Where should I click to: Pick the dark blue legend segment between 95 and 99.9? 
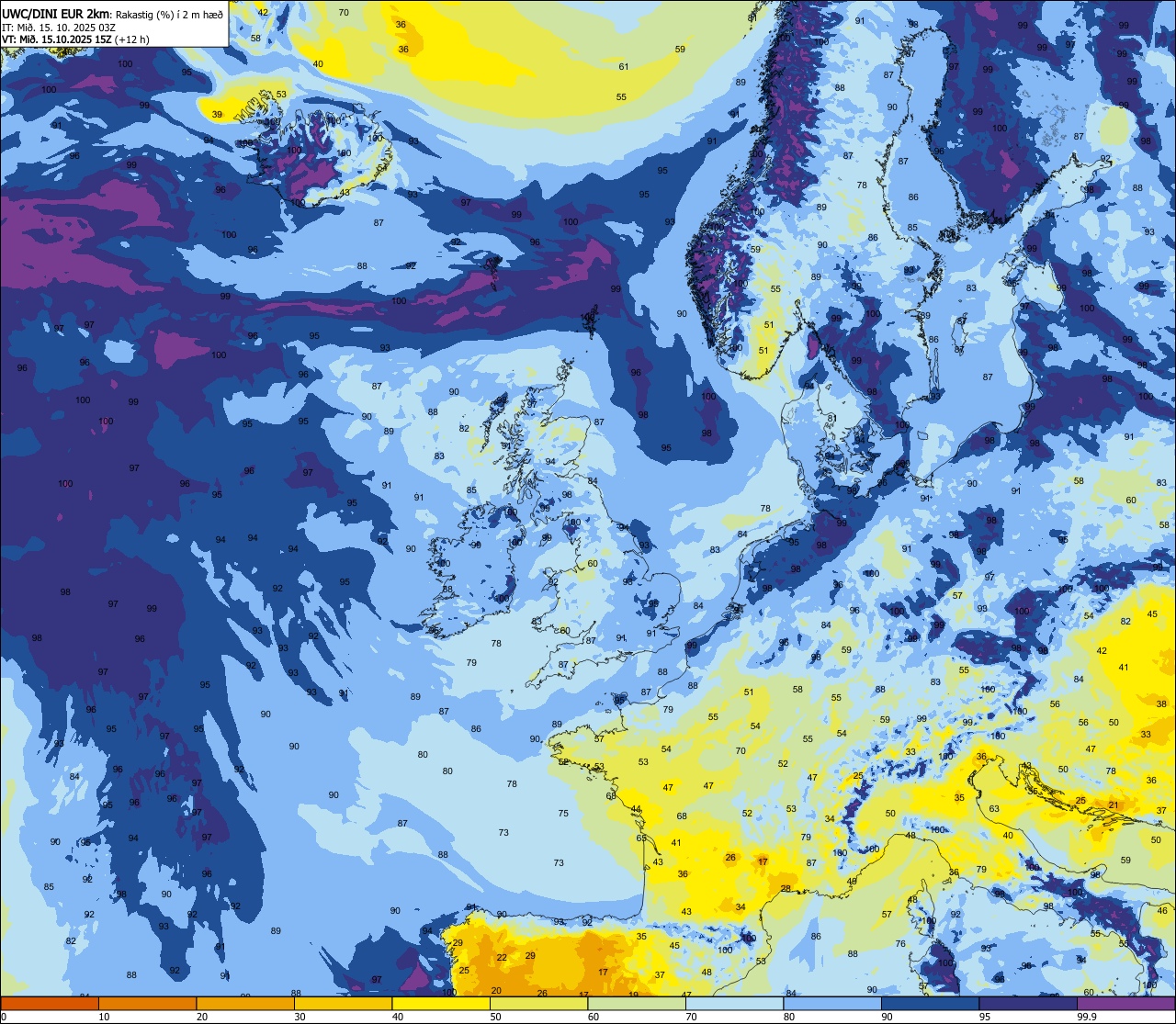tap(1028, 1003)
